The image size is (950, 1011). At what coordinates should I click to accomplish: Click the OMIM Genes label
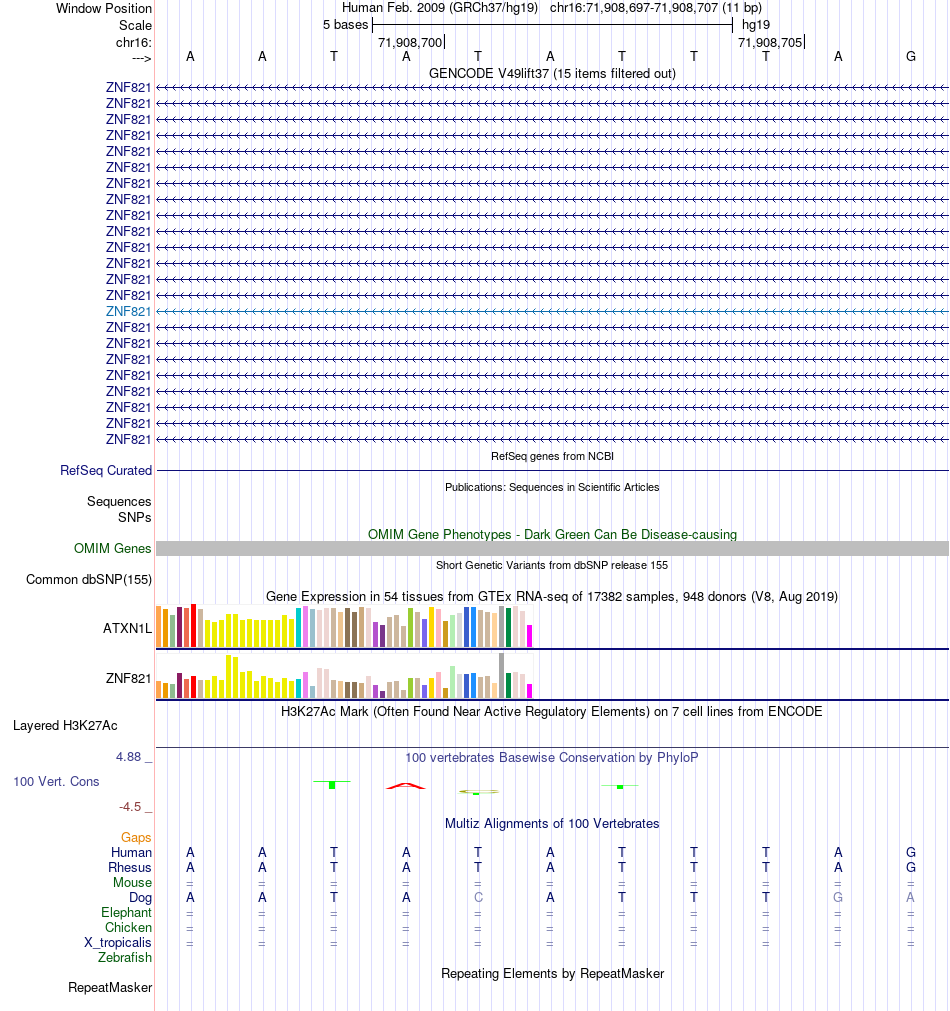[112, 549]
